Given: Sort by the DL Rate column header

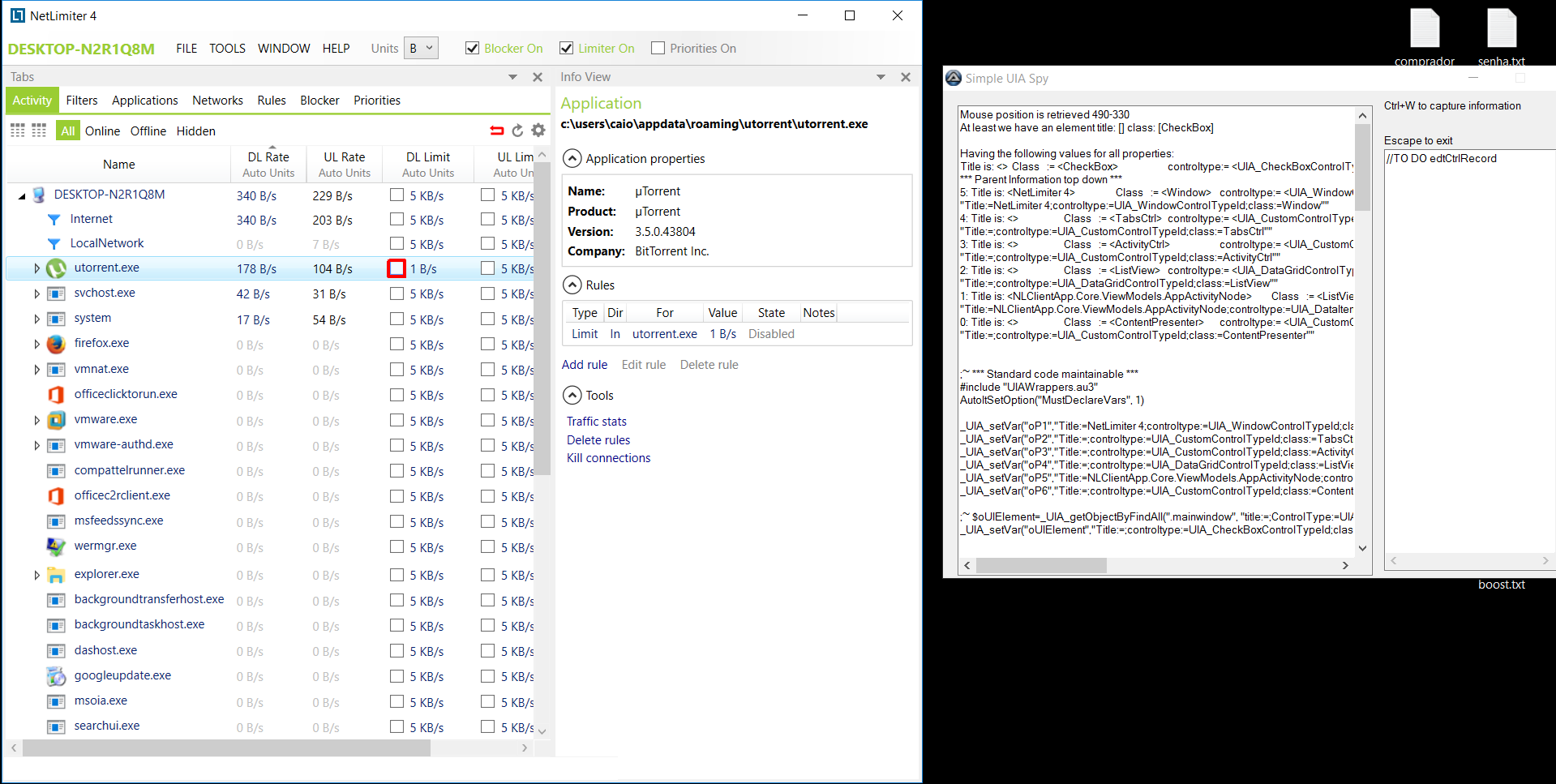Looking at the screenshot, I should (x=268, y=163).
